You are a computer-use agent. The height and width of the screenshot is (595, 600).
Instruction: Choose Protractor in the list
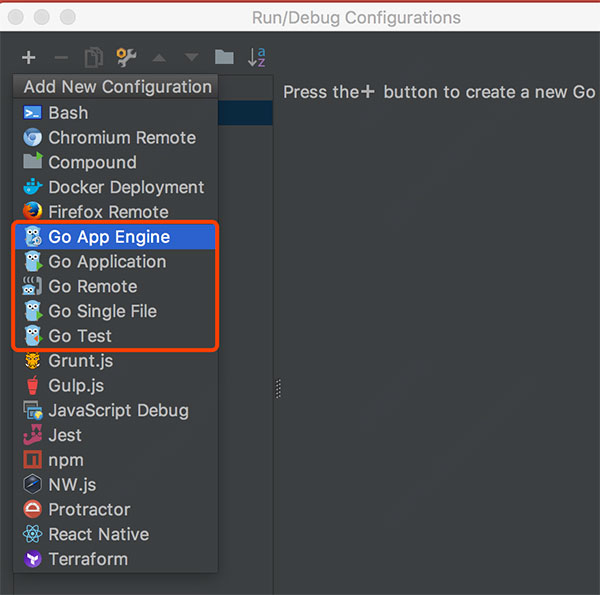(115, 509)
